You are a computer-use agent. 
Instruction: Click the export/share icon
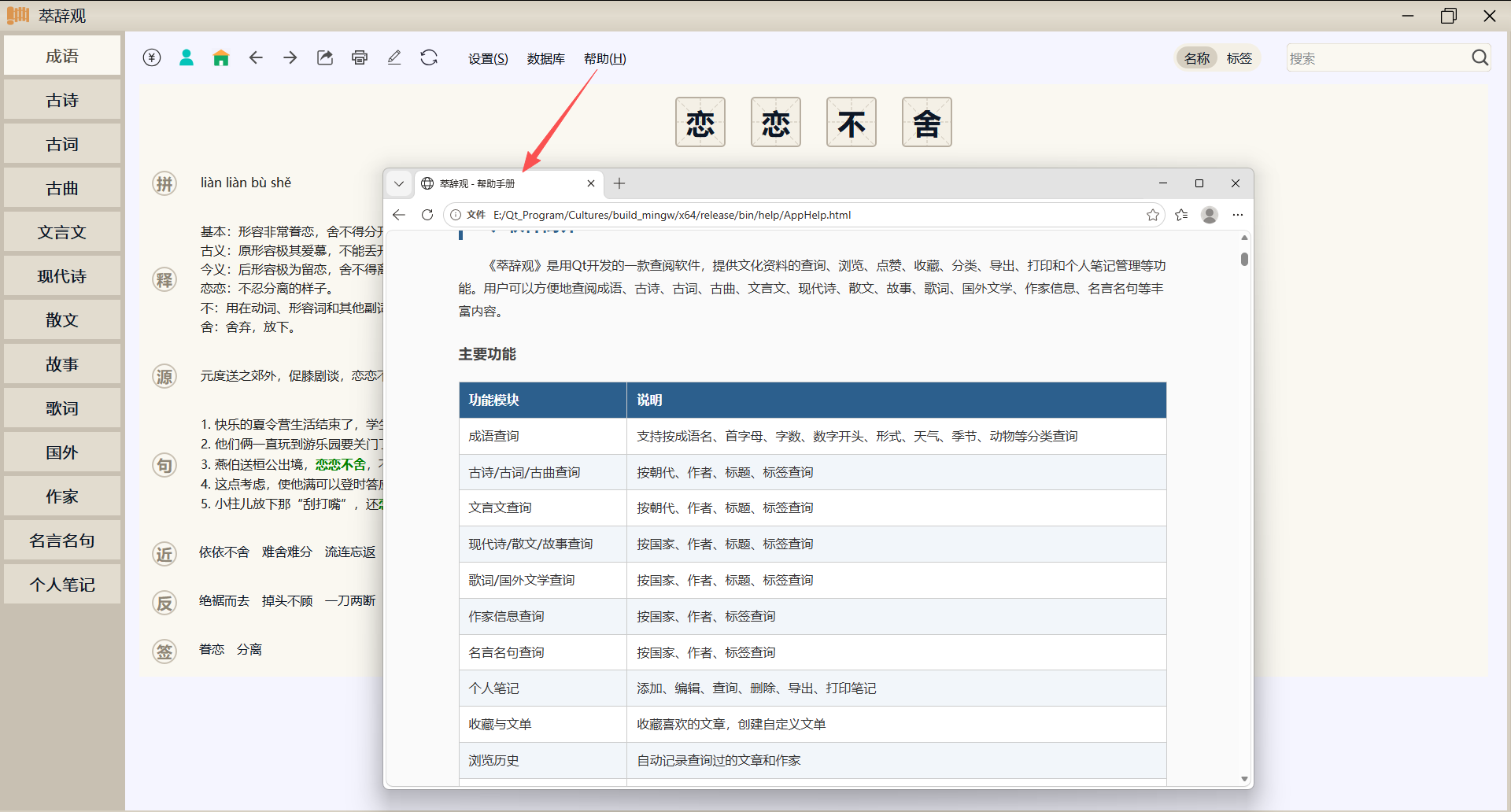point(325,57)
